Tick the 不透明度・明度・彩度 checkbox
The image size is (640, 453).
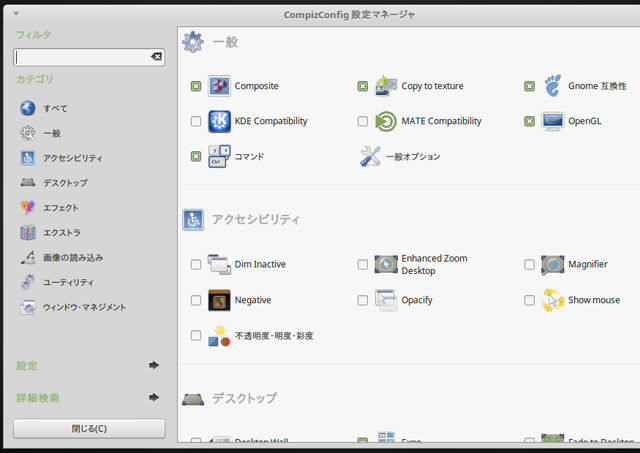click(x=196, y=335)
